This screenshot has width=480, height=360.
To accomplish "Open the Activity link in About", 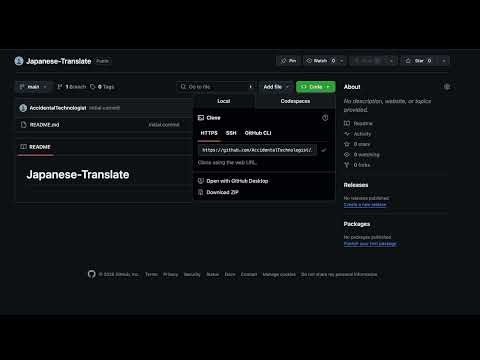I will tap(362, 134).
